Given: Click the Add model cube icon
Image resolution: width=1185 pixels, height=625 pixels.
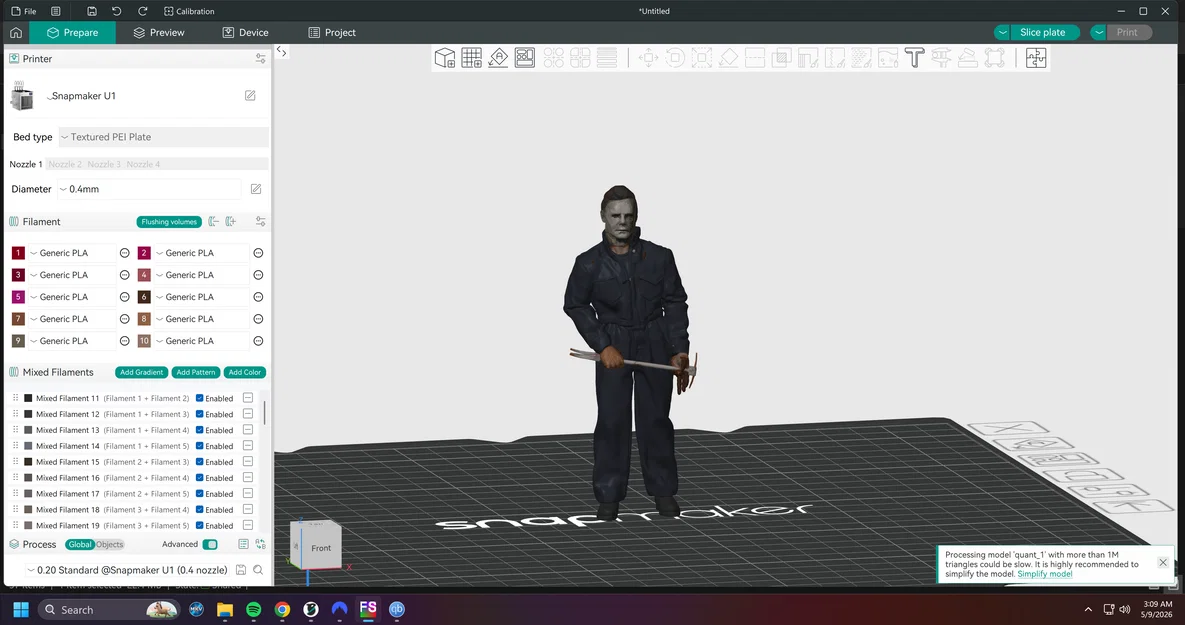Looking at the screenshot, I should [x=445, y=58].
